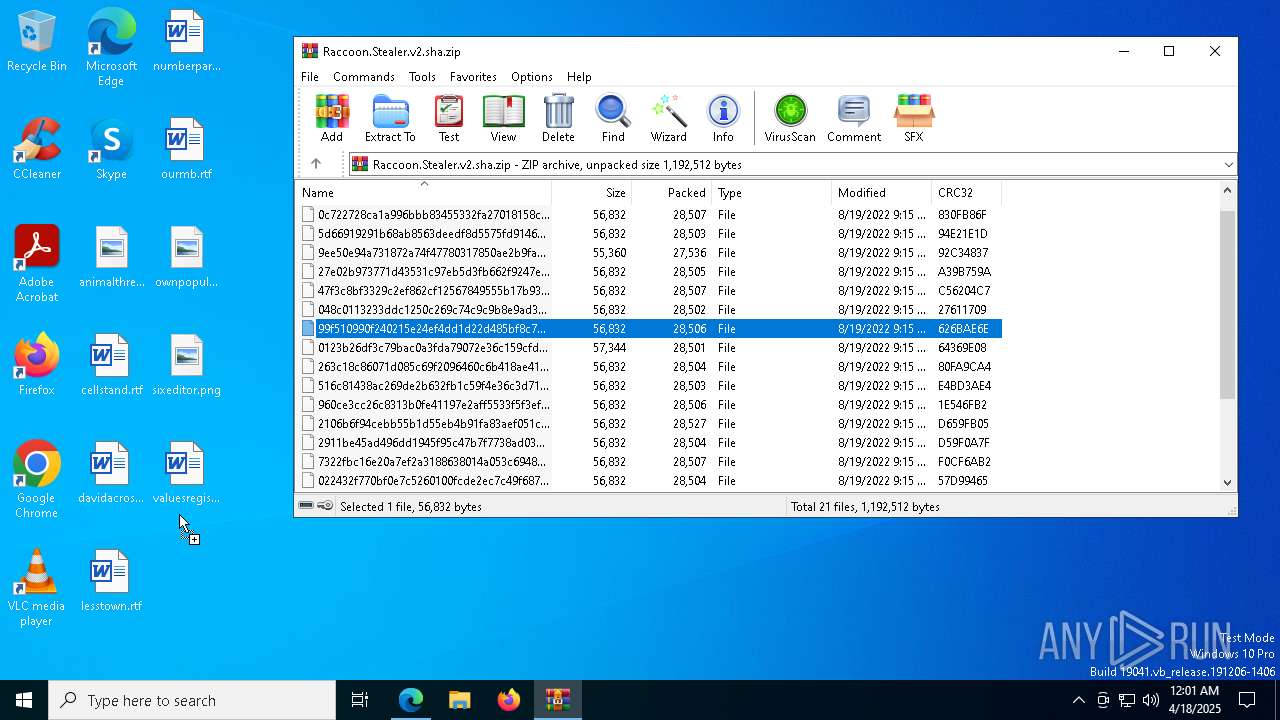This screenshot has width=1280, height=720.
Task: Select the Firefox desktop shortcut
Action: (37, 365)
